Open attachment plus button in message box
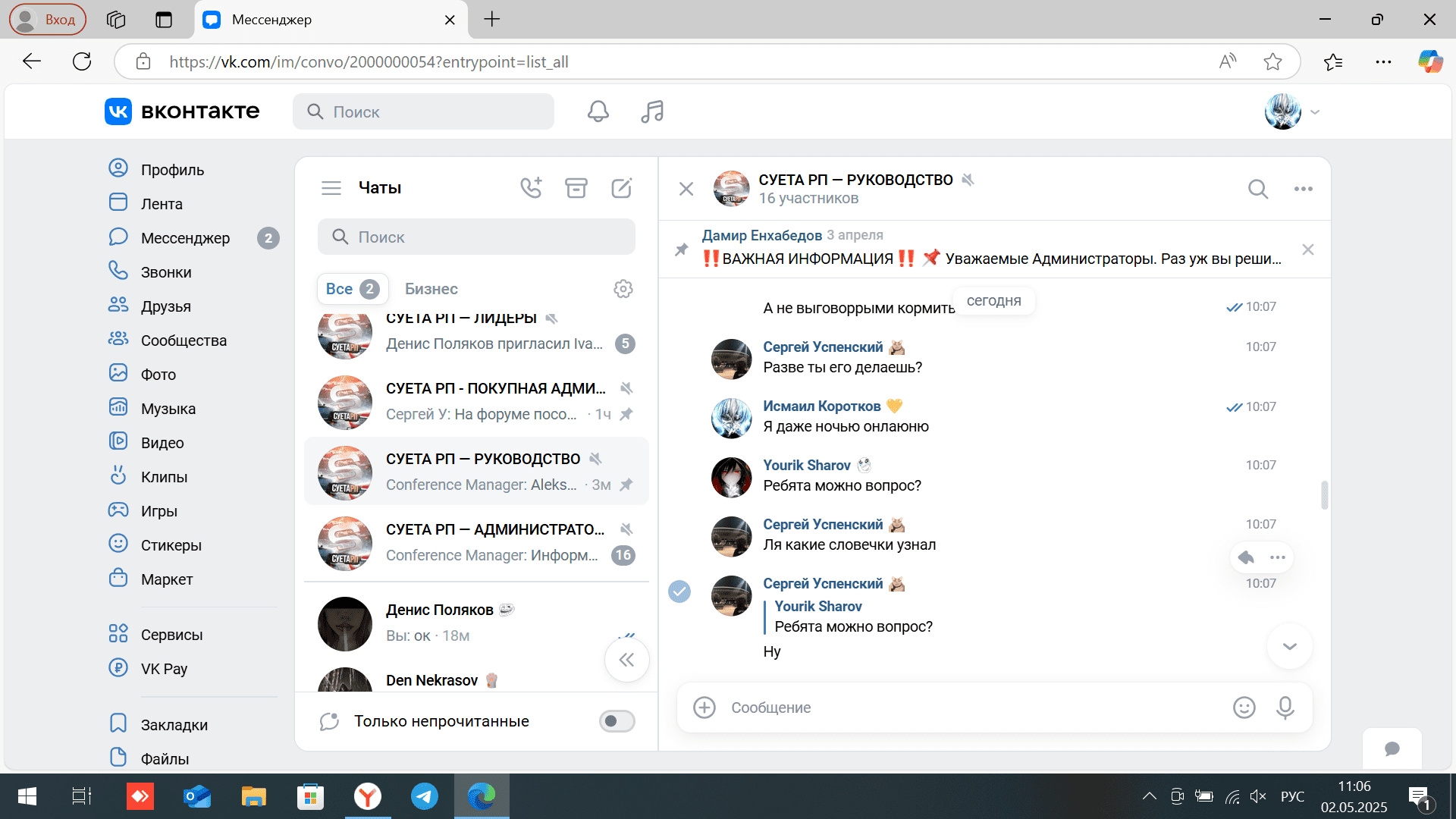The image size is (1456, 819). pos(704,708)
